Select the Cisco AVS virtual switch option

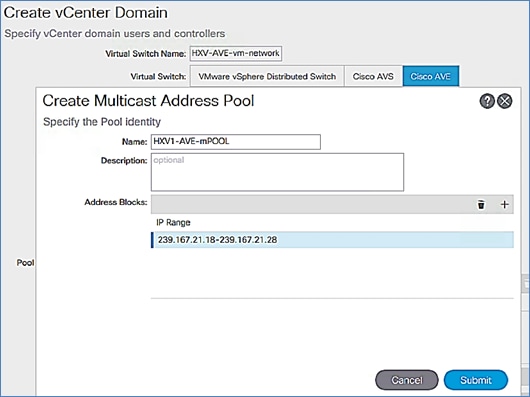tap(373, 76)
